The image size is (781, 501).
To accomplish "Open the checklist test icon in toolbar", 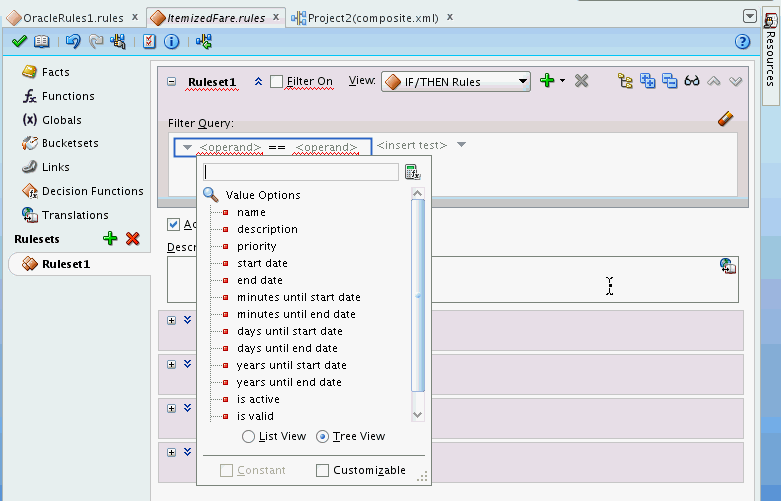I will coord(149,41).
